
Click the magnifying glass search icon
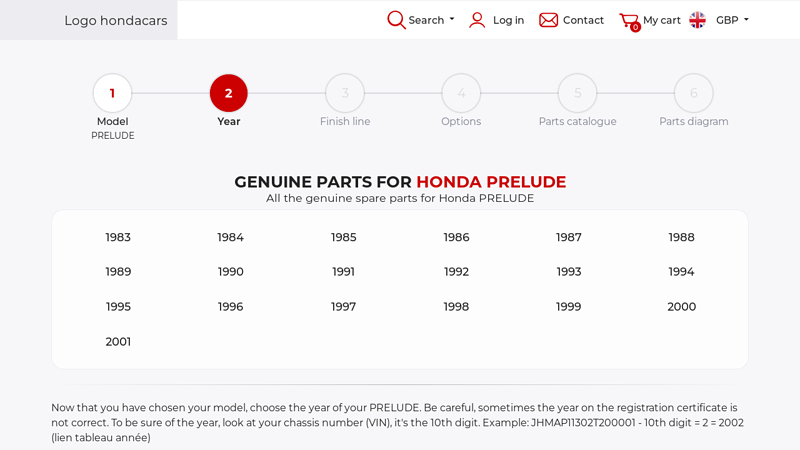tap(396, 20)
